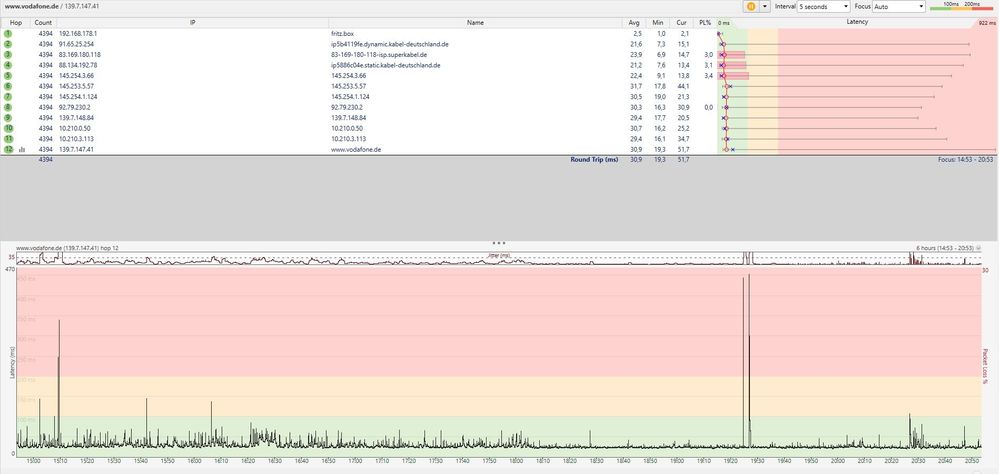Select the hop 11 green circle icon
The width and height of the screenshot is (999, 474).
[x=8, y=139]
